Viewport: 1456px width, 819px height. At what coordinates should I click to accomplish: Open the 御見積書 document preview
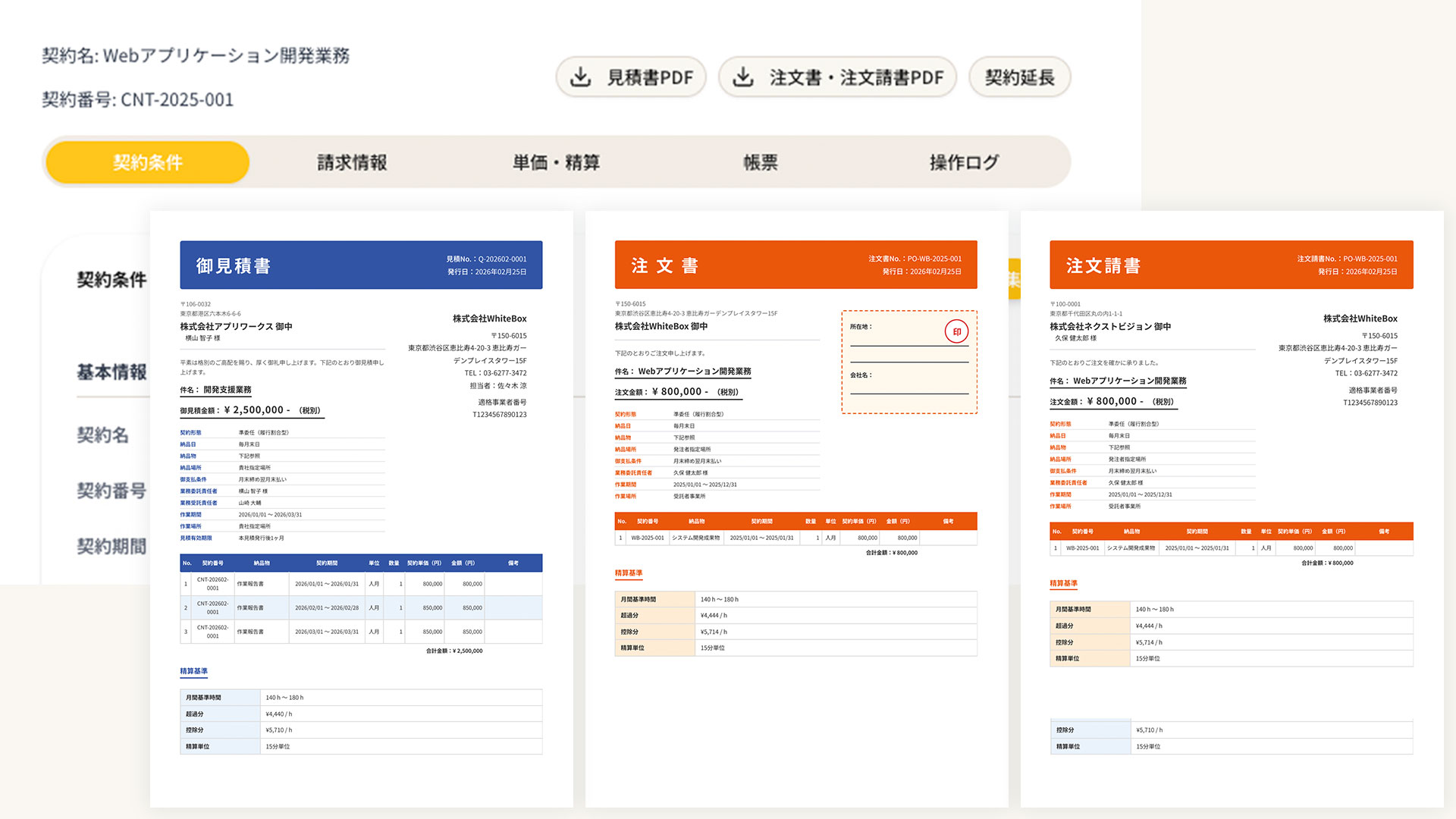tap(361, 508)
